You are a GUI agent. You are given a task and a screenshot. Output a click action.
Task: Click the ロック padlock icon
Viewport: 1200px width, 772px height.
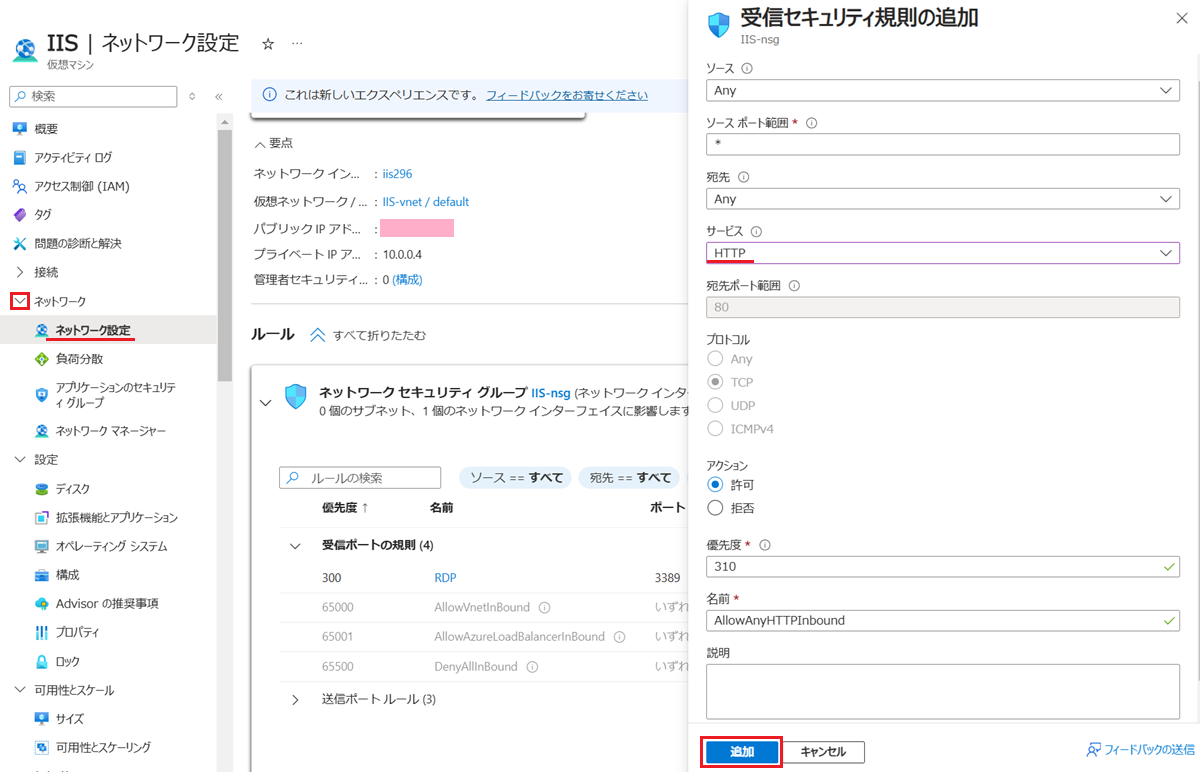[42, 661]
